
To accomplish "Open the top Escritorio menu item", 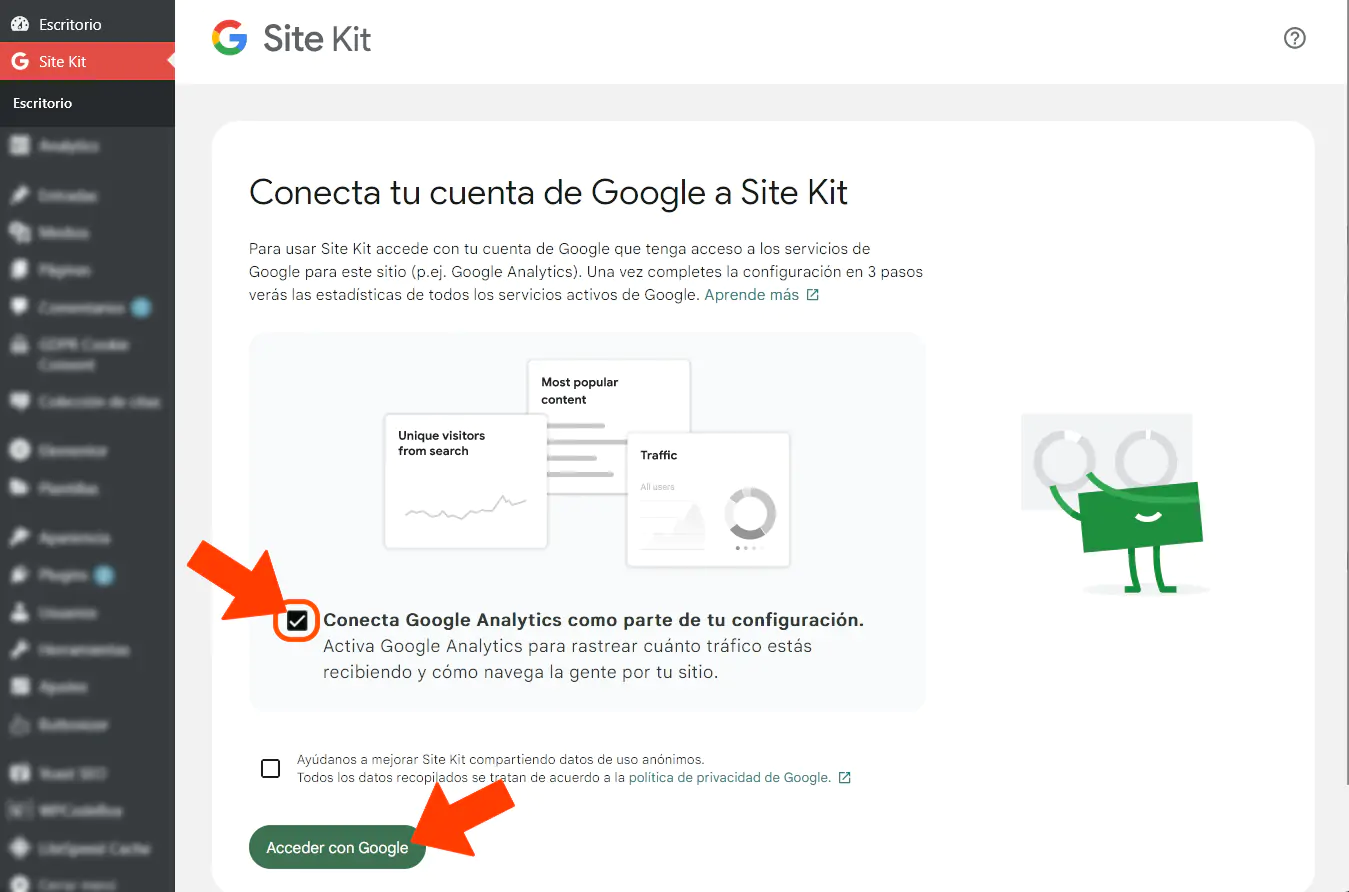I will coord(87,24).
